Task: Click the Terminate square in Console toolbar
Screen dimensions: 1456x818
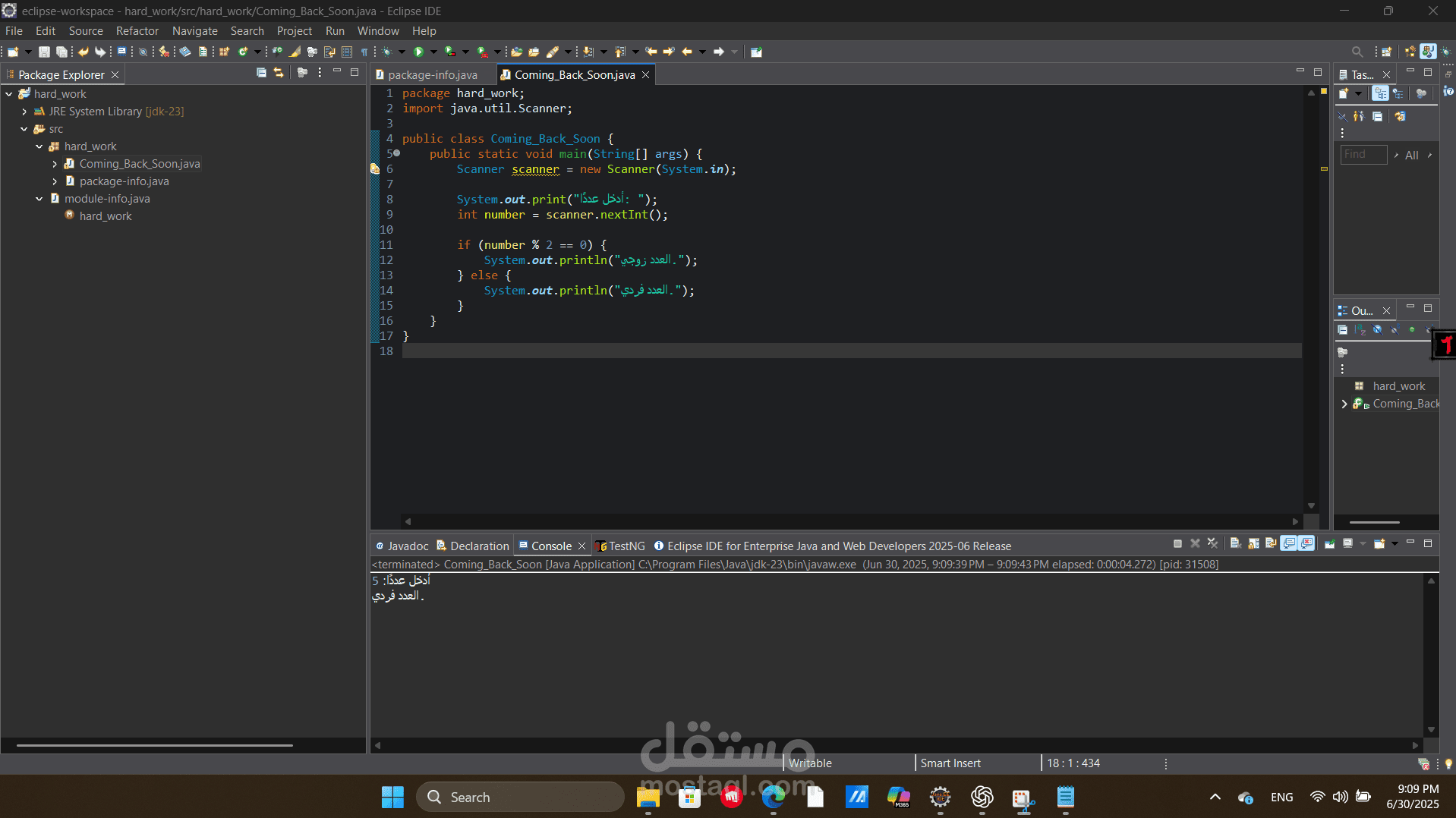Action: pyautogui.click(x=1177, y=543)
